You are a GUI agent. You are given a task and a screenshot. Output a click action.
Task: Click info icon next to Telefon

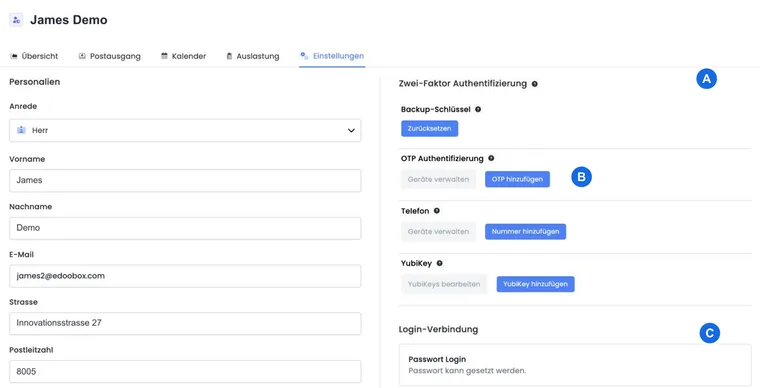[x=437, y=211]
